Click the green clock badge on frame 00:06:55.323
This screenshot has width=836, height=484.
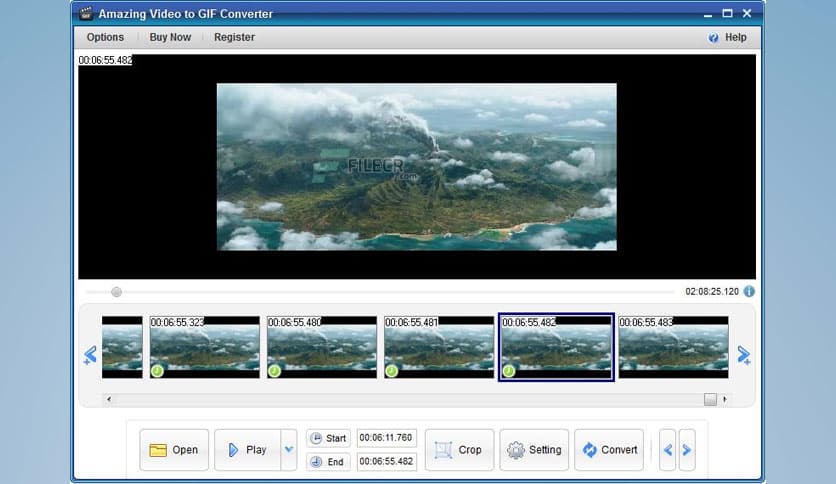157,370
